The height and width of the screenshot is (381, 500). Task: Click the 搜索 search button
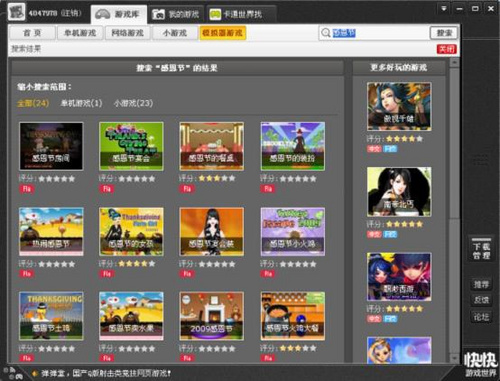click(x=444, y=33)
